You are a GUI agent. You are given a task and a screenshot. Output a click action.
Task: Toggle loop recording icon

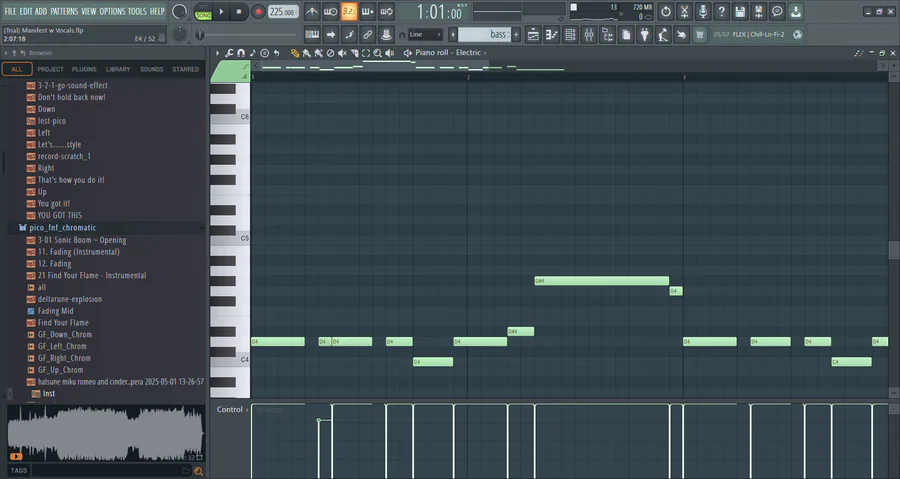pos(387,11)
